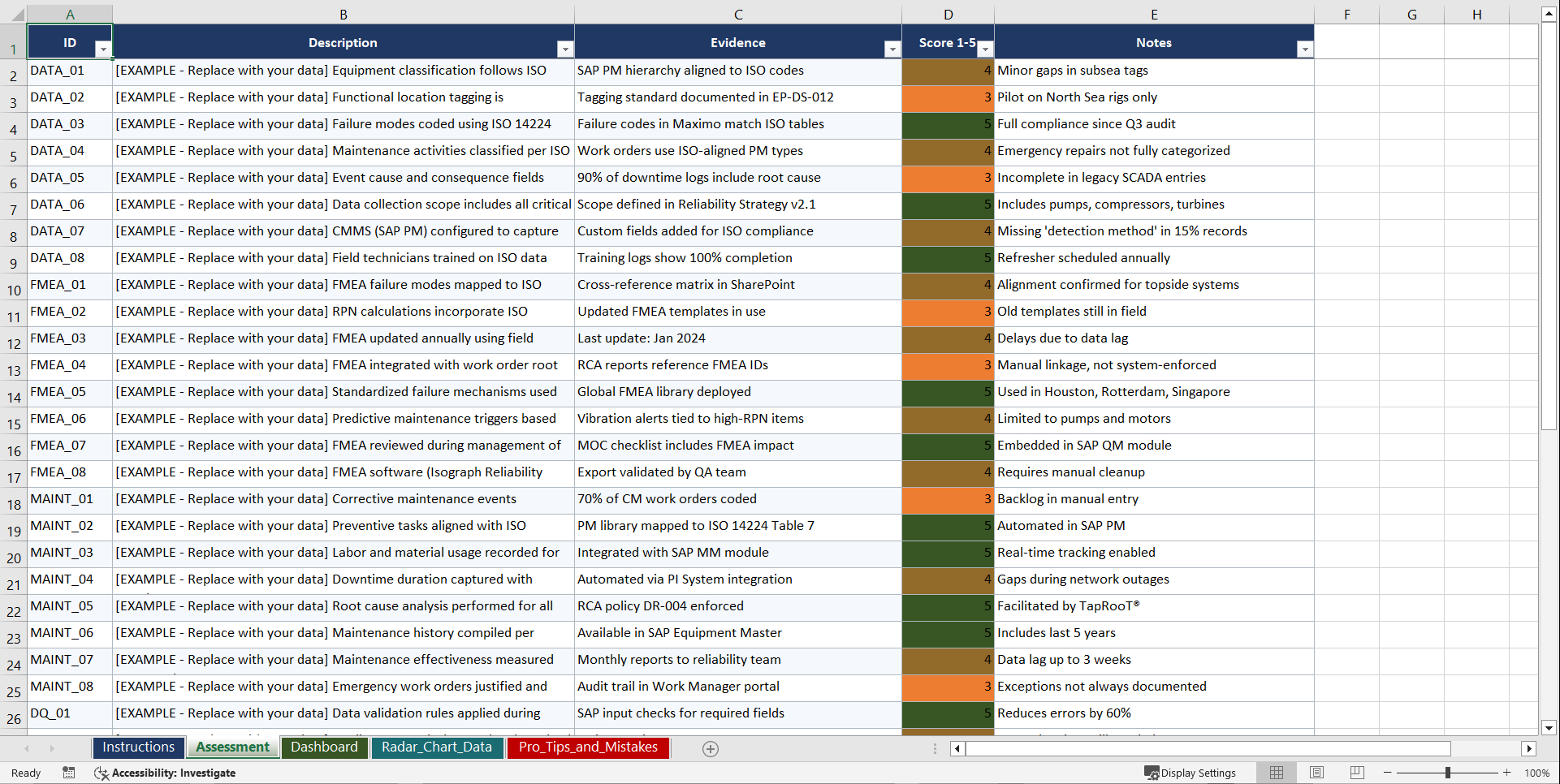The image size is (1560, 784).
Task: Open the Pro_Tips_and_Mistakes sheet tab
Action: 588,747
